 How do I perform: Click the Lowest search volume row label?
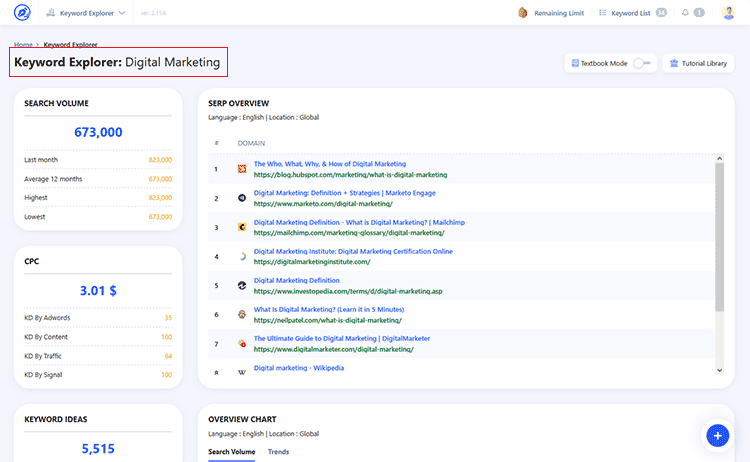coord(34,217)
